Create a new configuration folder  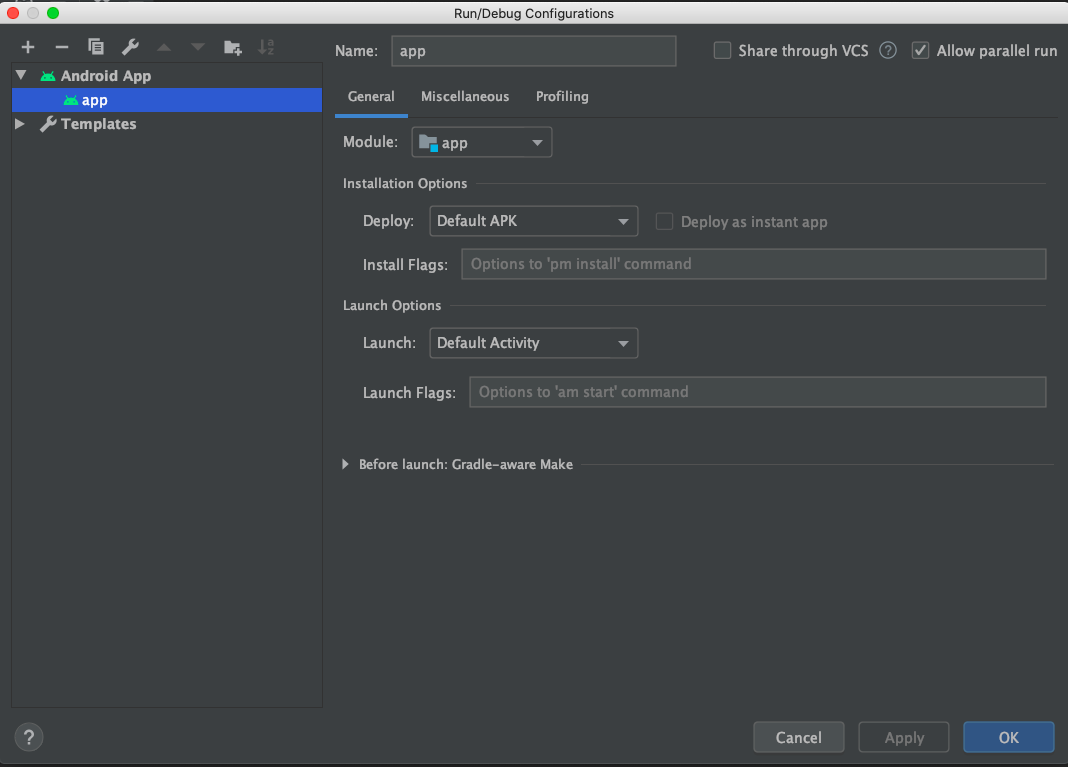coord(231,46)
